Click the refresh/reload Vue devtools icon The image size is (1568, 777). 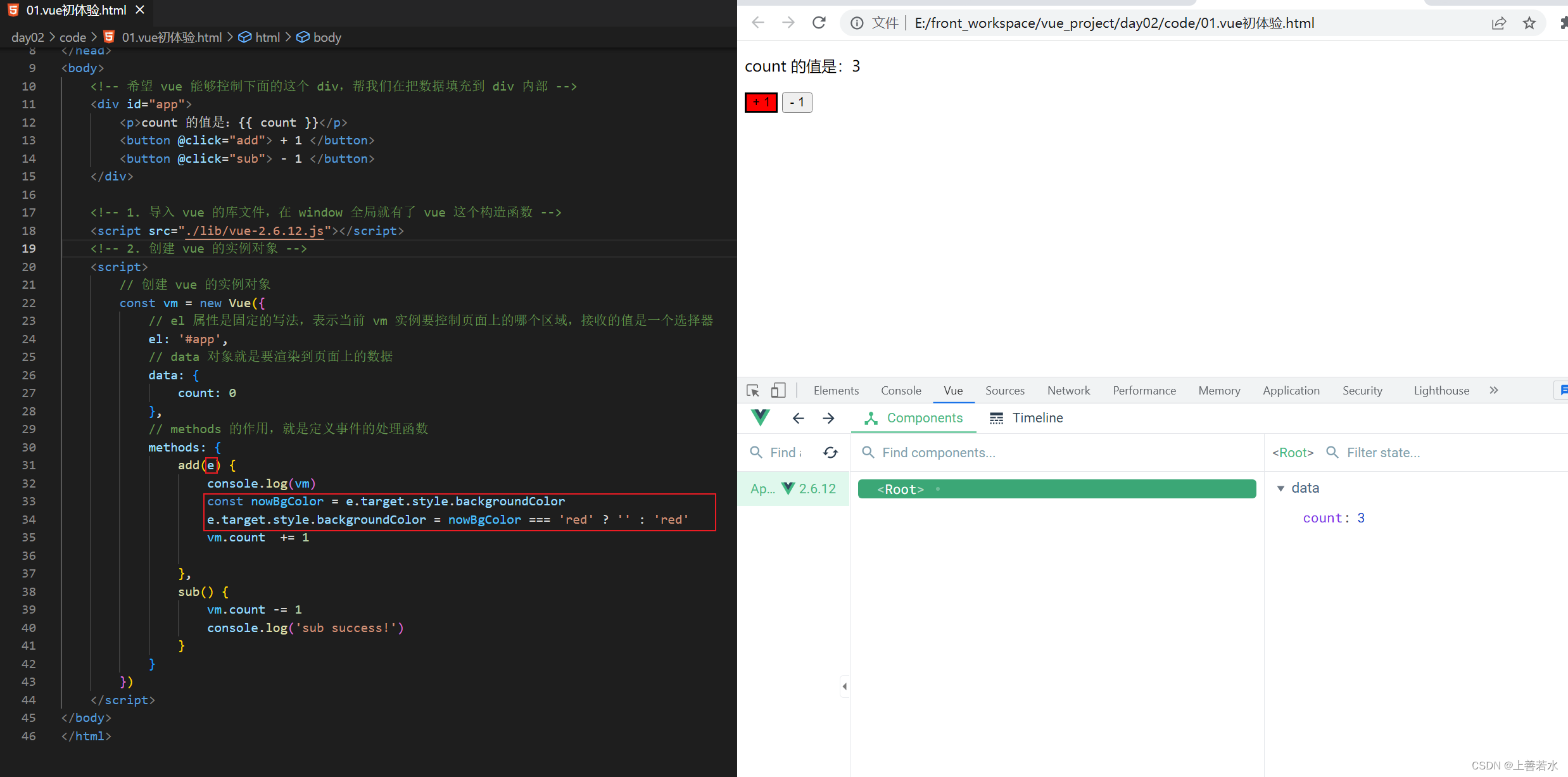click(830, 453)
